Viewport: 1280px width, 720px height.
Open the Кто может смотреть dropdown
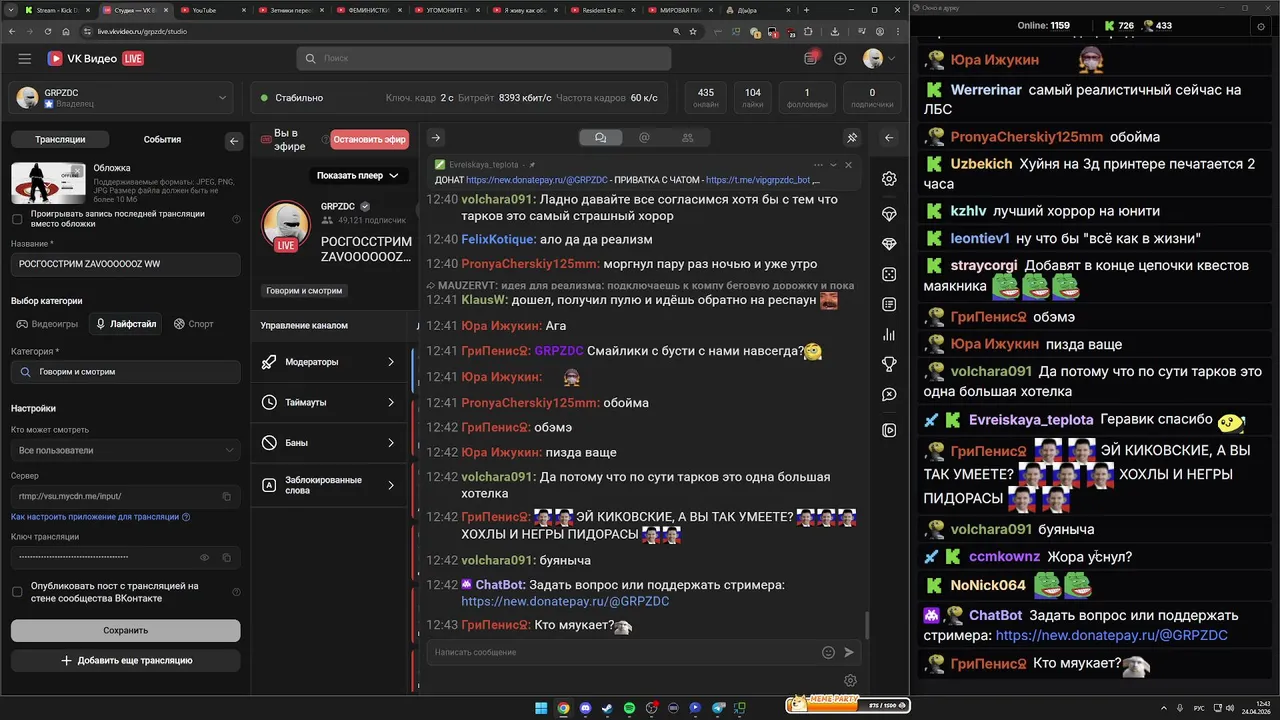coord(125,450)
